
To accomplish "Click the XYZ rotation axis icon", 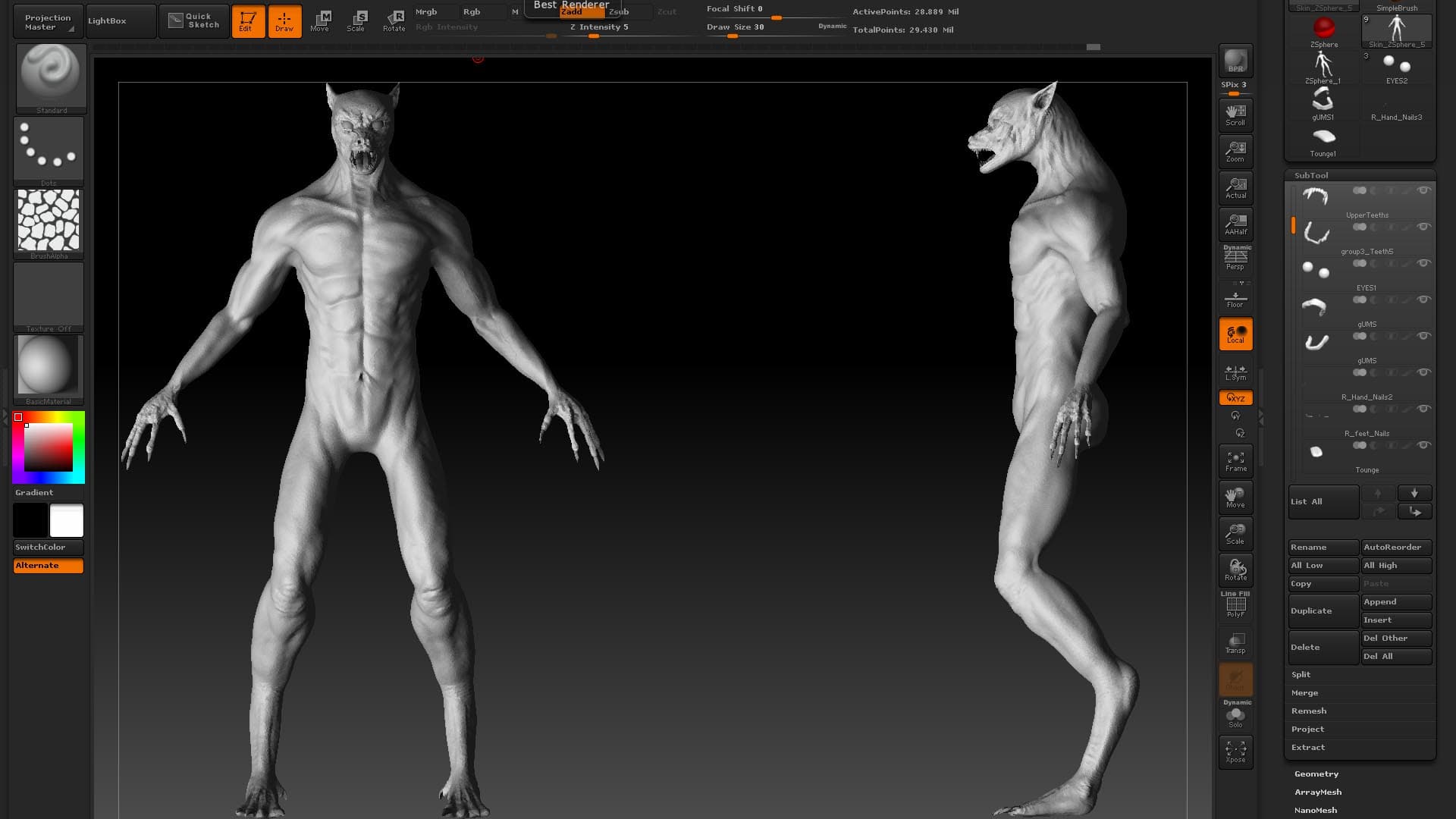I will [1235, 397].
